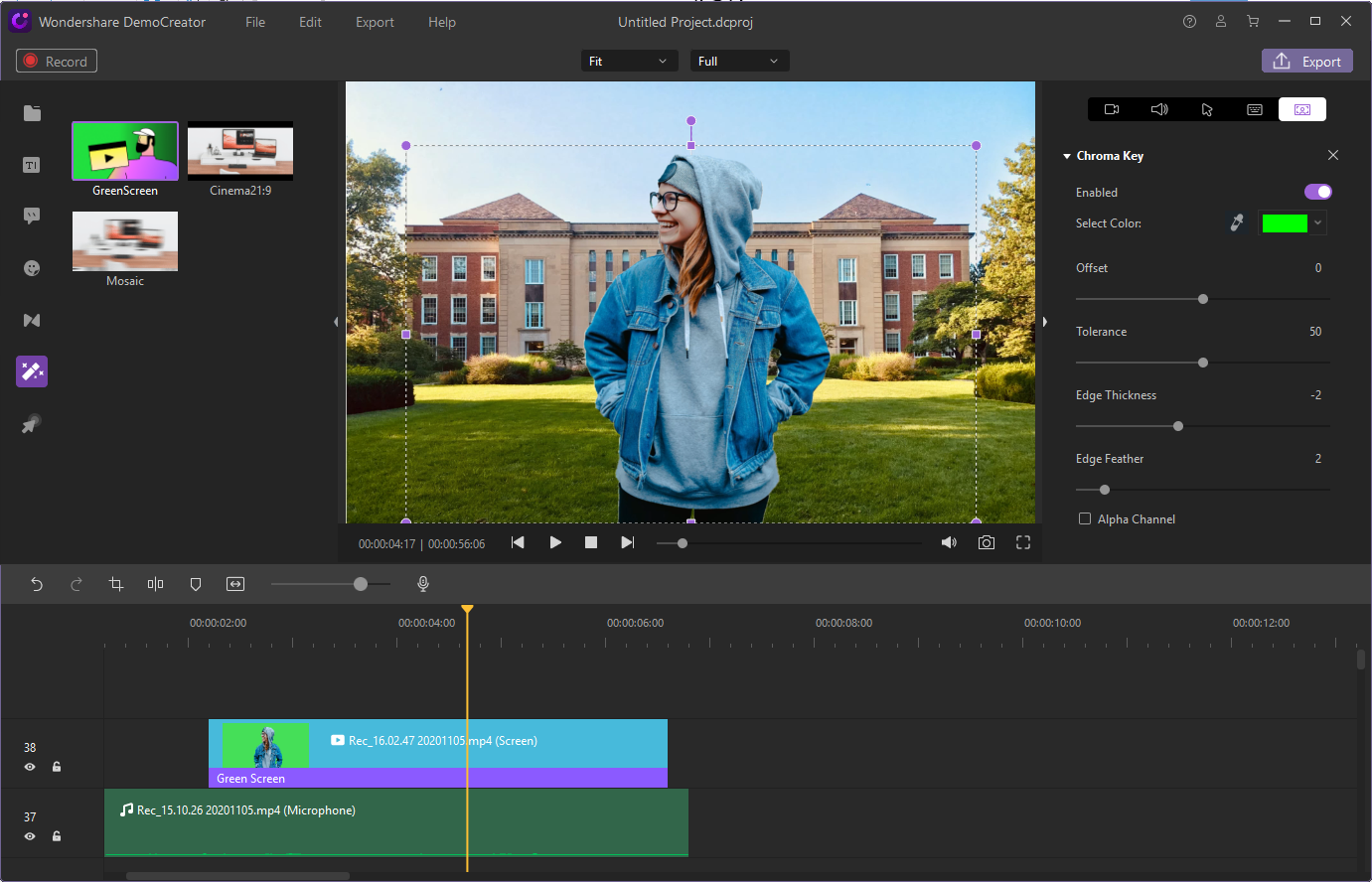Click the eyedropper color picker icon

coord(1237,223)
